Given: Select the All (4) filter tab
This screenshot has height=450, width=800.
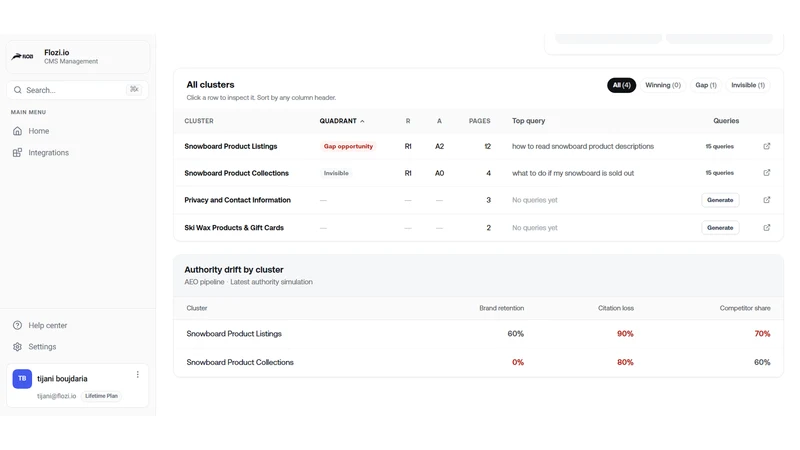Looking at the screenshot, I should coord(621,85).
